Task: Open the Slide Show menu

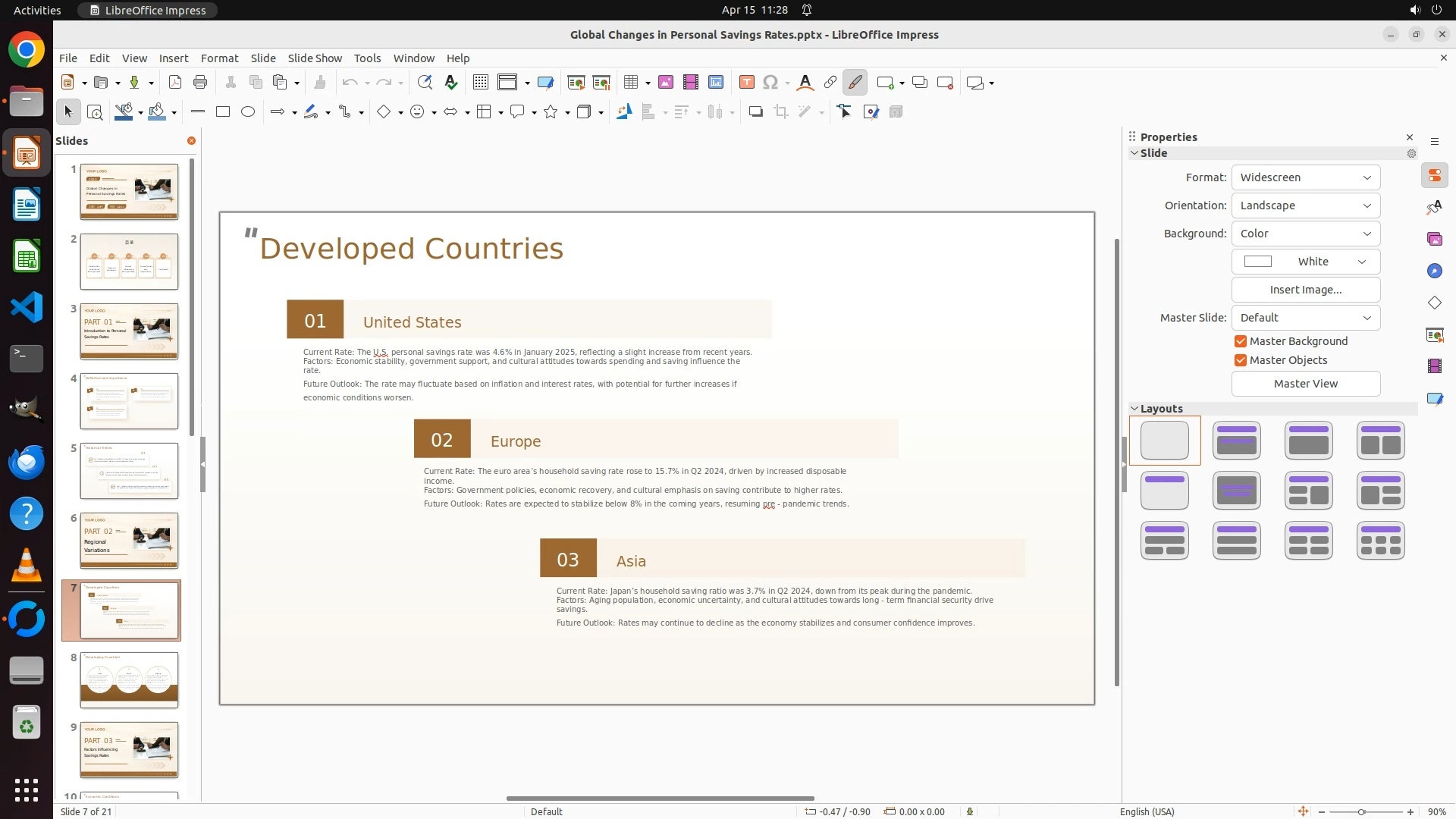Action: 315,58
